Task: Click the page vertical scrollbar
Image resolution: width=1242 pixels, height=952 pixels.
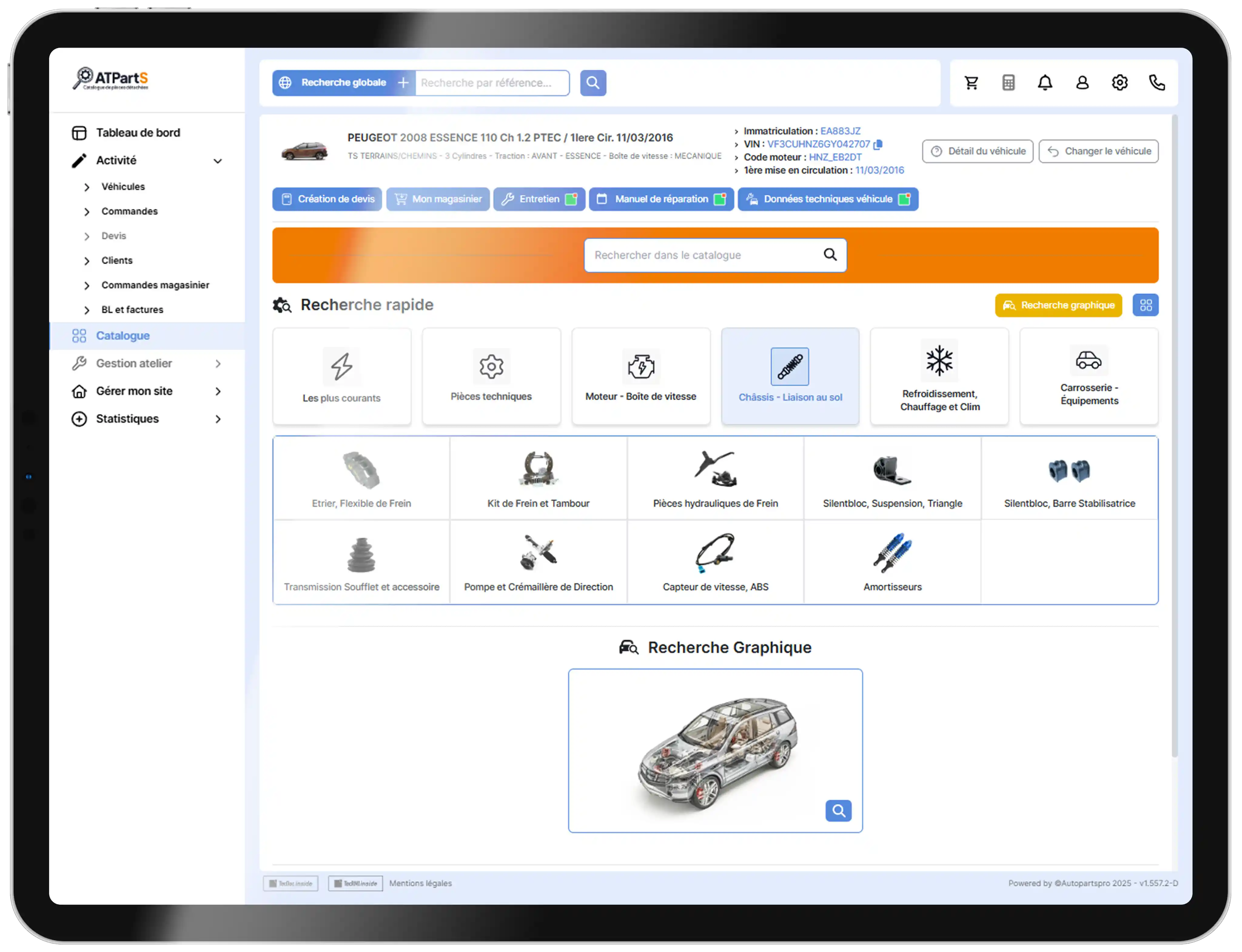Action: (x=1175, y=436)
